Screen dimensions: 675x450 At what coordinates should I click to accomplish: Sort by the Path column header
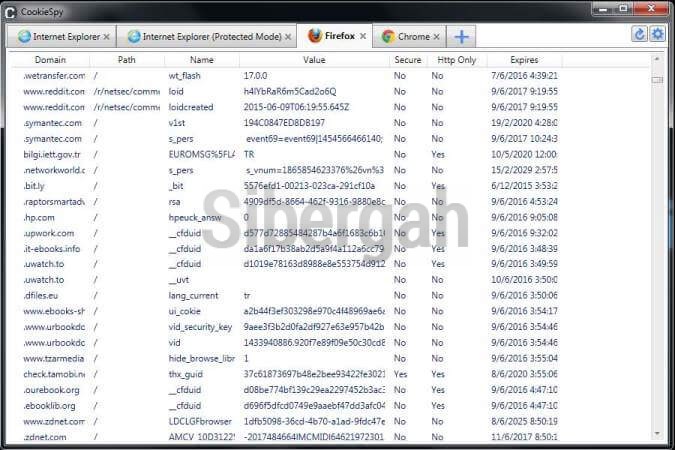(127, 60)
